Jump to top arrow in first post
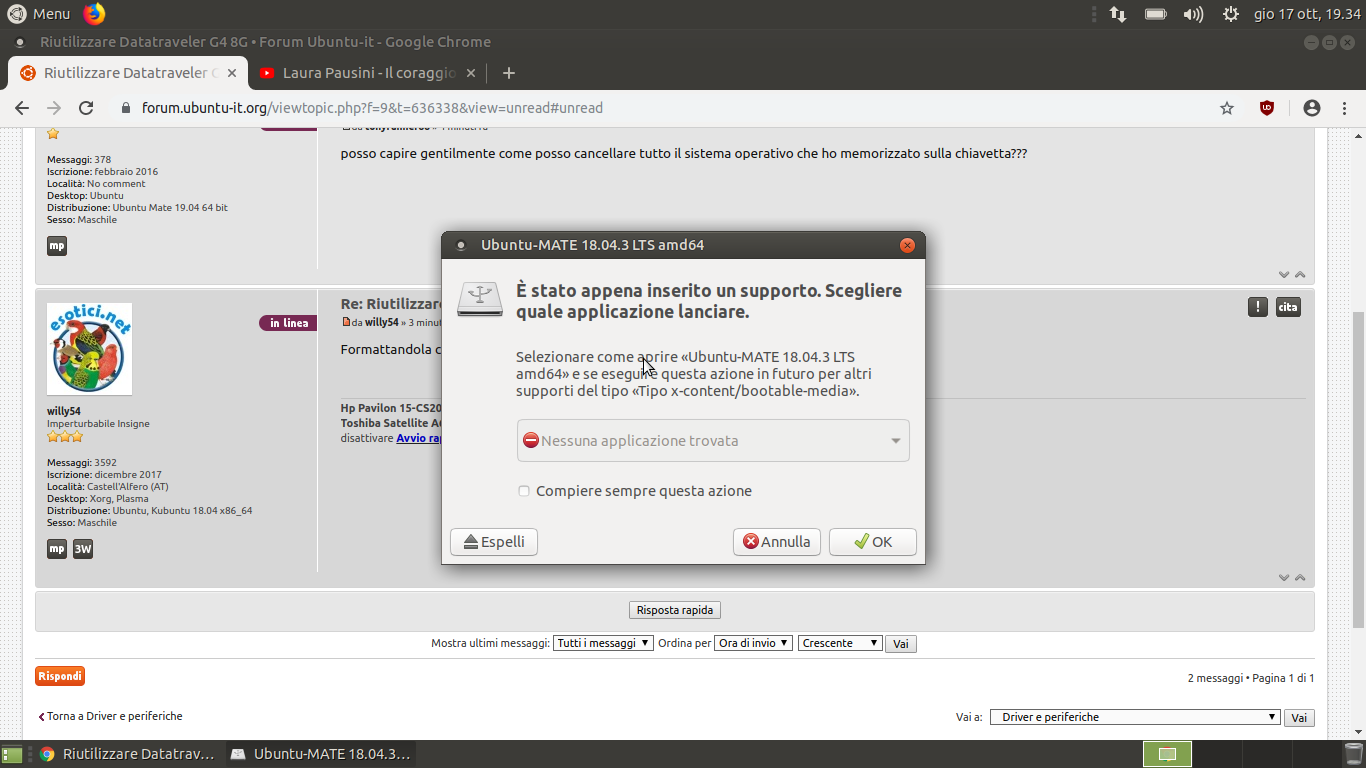This screenshot has width=1366, height=768. 1300,274
